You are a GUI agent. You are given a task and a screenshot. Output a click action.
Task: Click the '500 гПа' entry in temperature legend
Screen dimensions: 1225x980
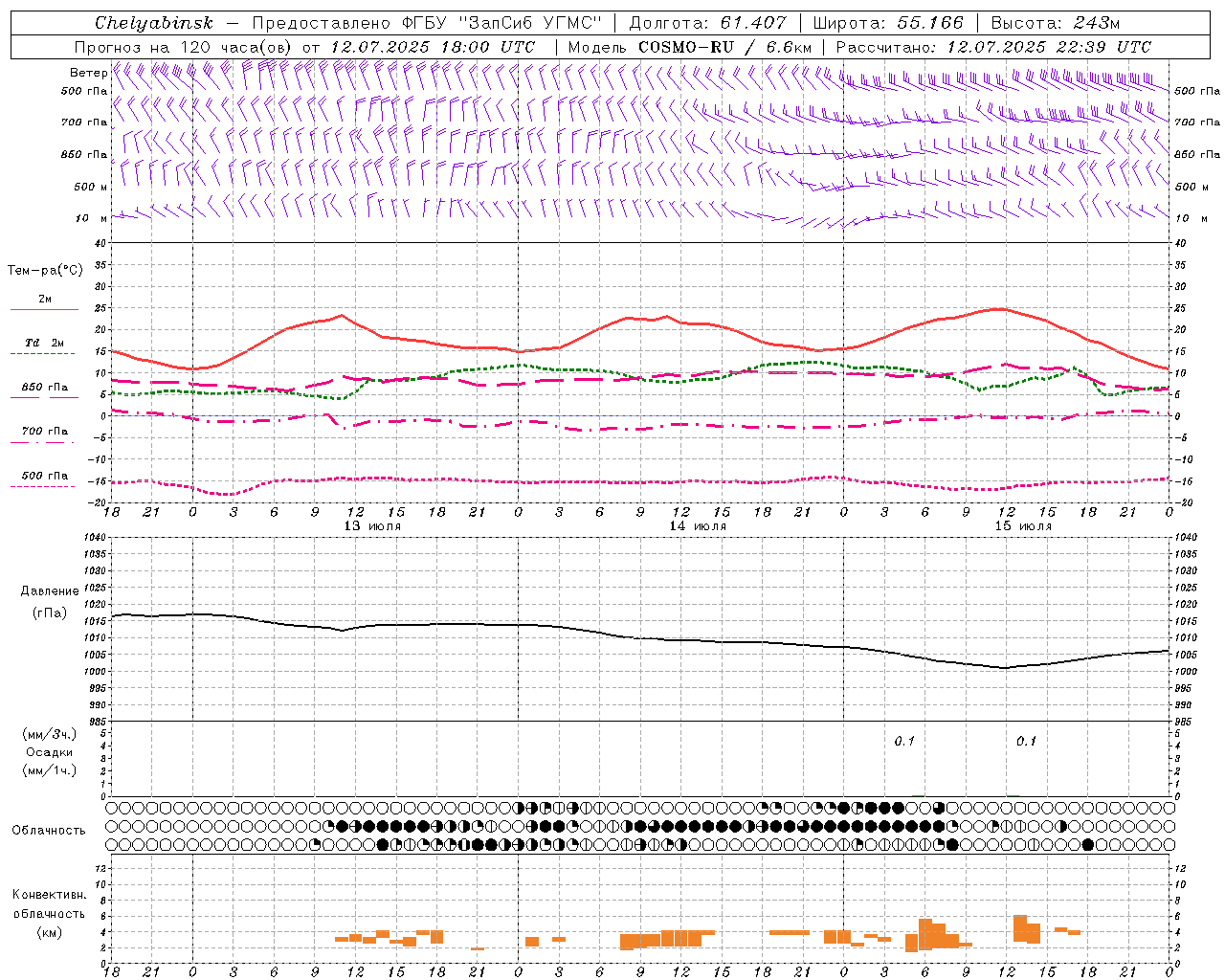point(45,476)
